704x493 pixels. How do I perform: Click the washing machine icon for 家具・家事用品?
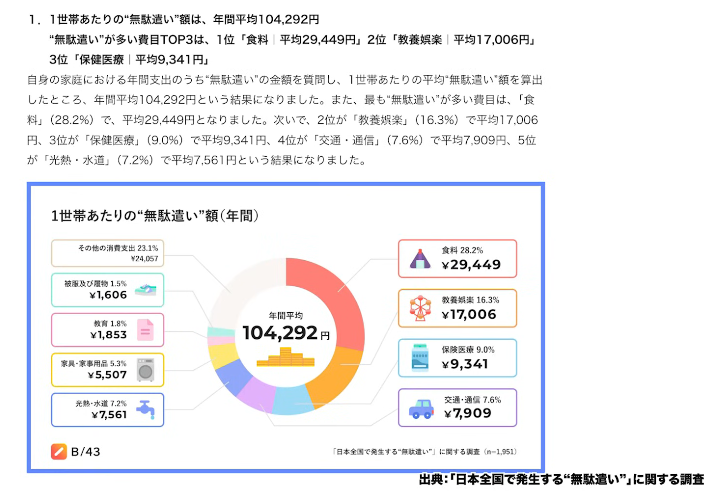tap(146, 368)
